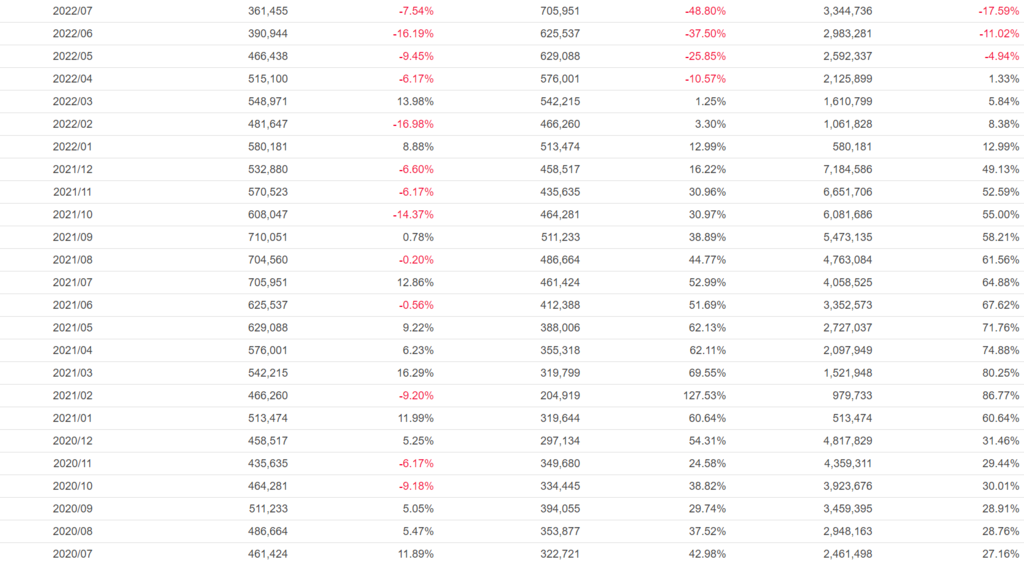Select the red -16.98% cell
The image size is (1024, 565).
coord(411,124)
